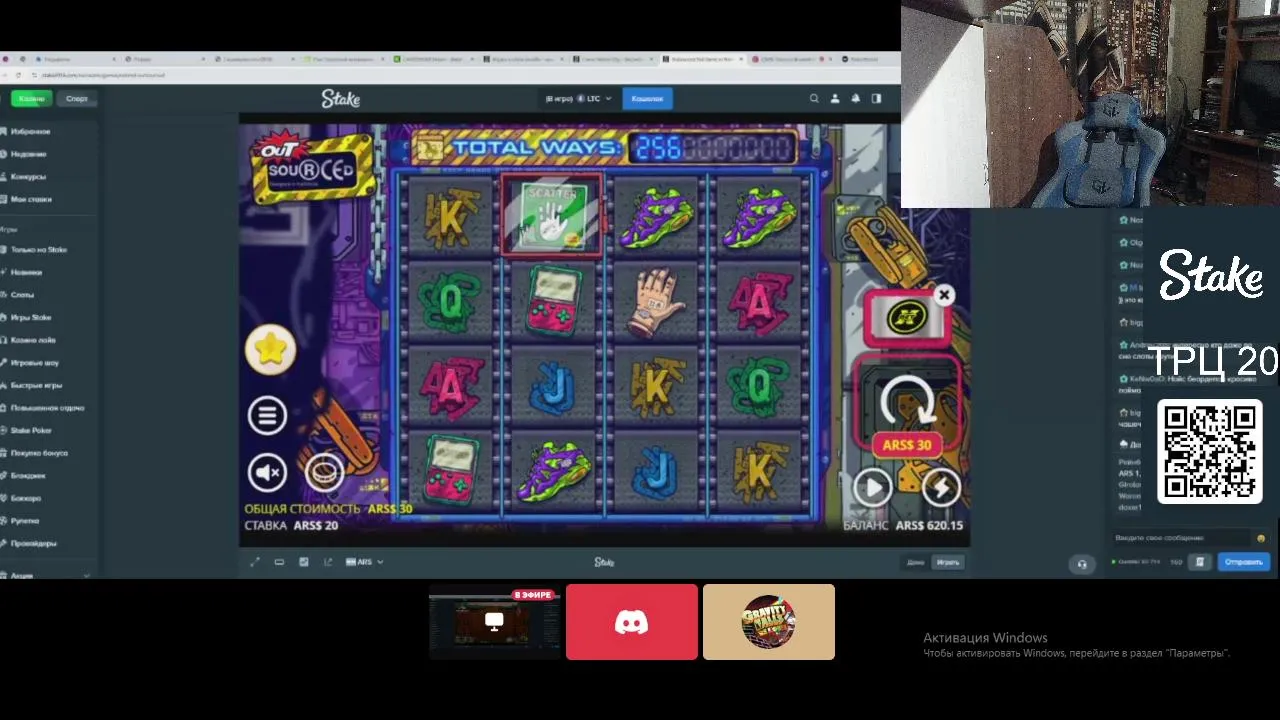1280x720 pixels.
Task: Open Рулетка category in sidebar
Action: (25, 521)
